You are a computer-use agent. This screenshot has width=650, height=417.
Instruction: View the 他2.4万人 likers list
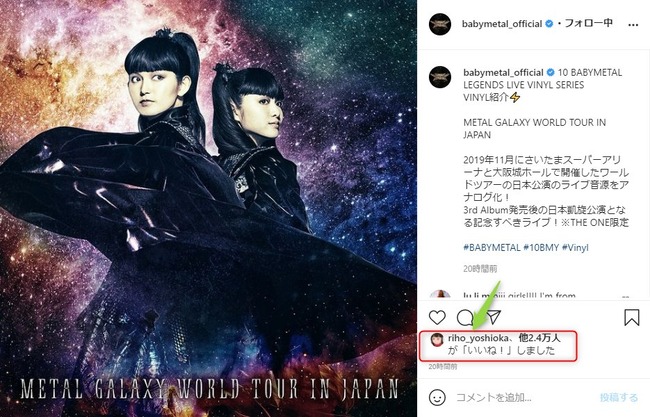(x=539, y=338)
